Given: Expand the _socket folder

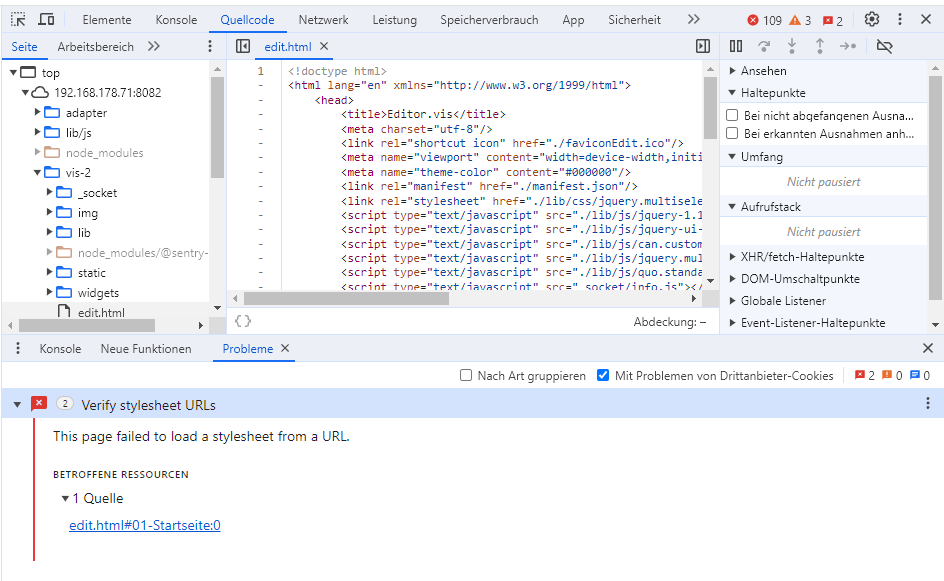Looking at the screenshot, I should tap(49, 193).
